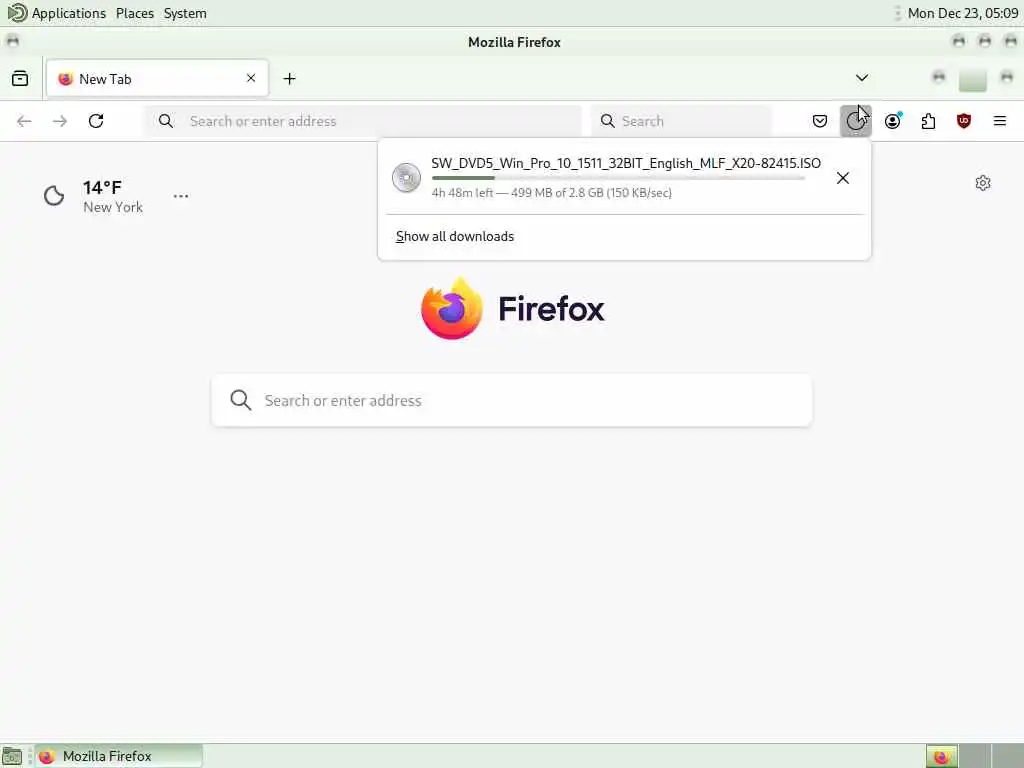Click the clock Mon Dec 23, 05:09
The height and width of the screenshot is (768, 1024).
(963, 13)
